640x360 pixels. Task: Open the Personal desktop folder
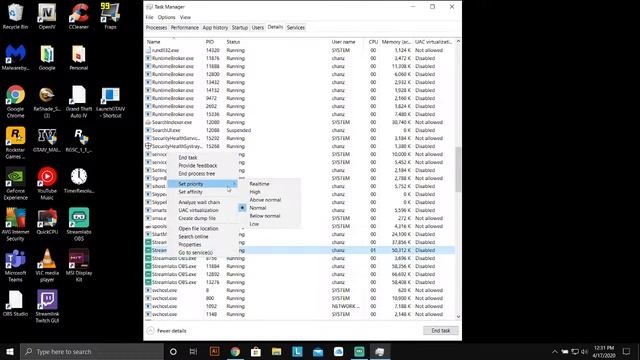78,58
